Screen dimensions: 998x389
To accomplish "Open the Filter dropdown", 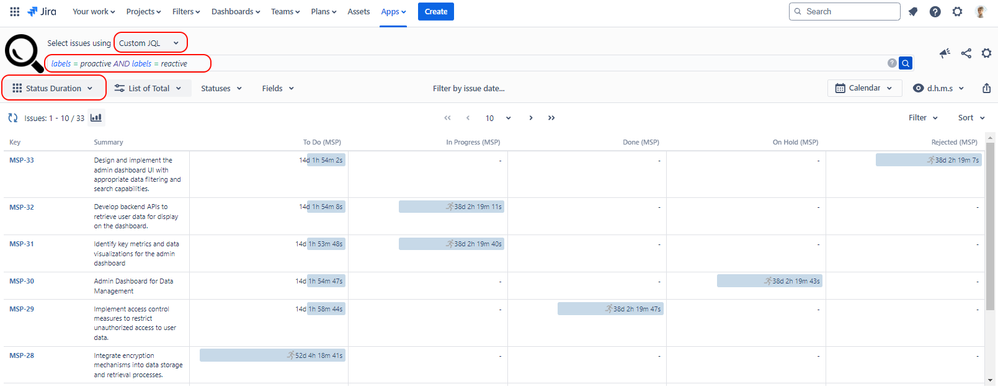I will (923, 118).
